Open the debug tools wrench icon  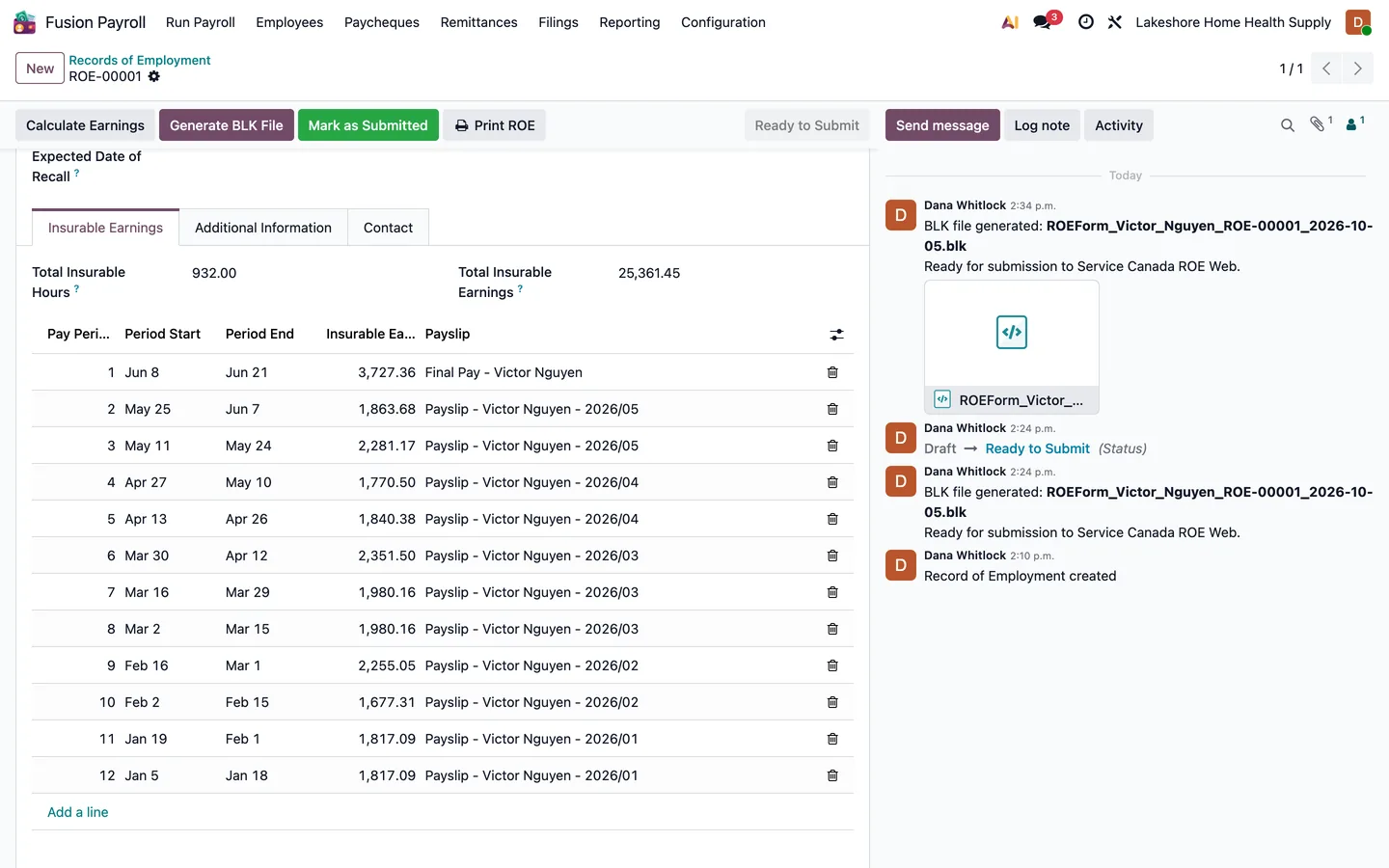[x=1115, y=22]
